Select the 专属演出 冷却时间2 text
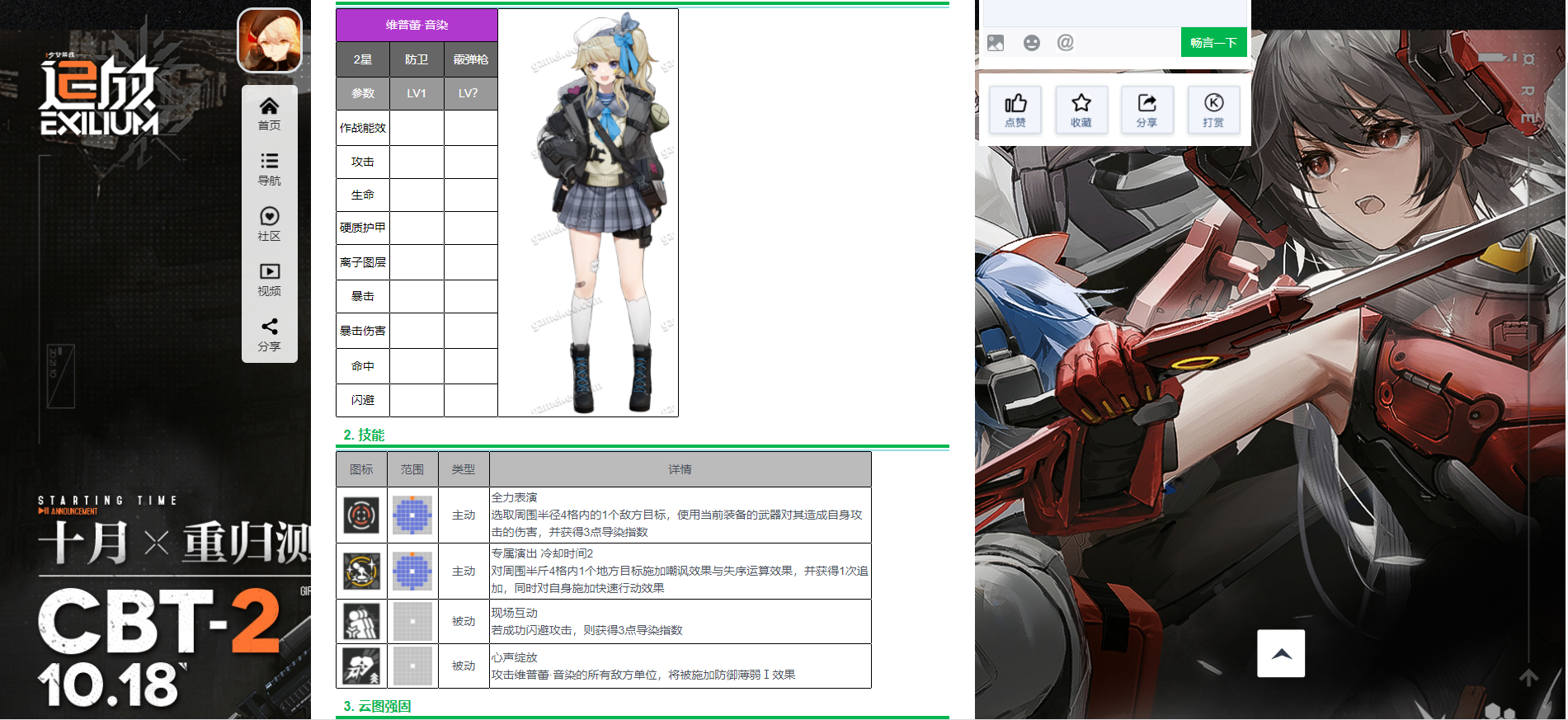The image size is (1568, 720). (x=543, y=553)
